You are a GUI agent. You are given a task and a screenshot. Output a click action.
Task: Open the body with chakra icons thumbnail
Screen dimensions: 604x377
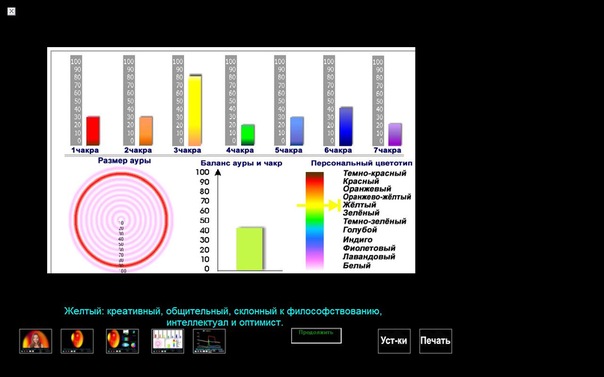[x=122, y=341]
